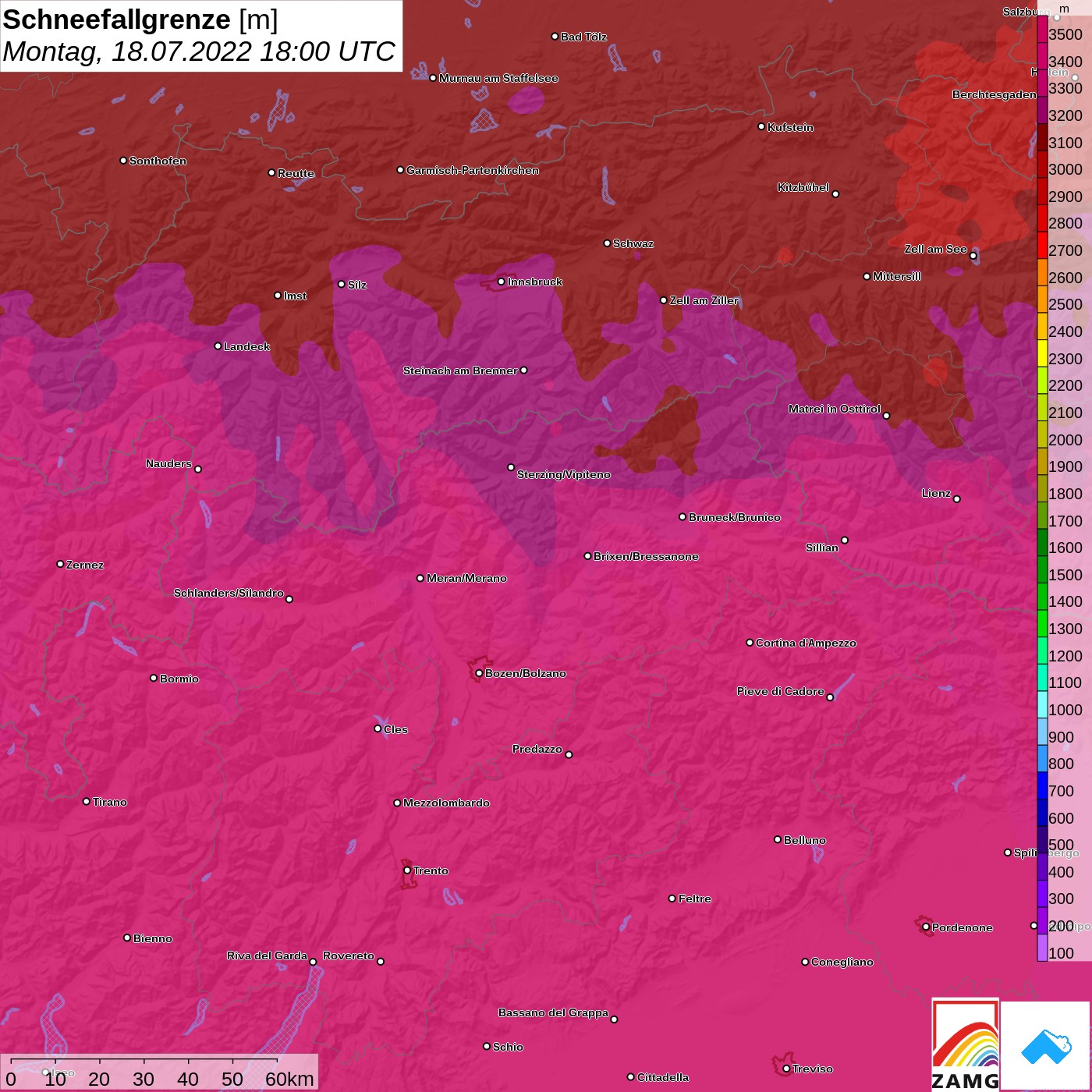Click the "Zernez" label
The image size is (1092, 1092).
click(85, 565)
